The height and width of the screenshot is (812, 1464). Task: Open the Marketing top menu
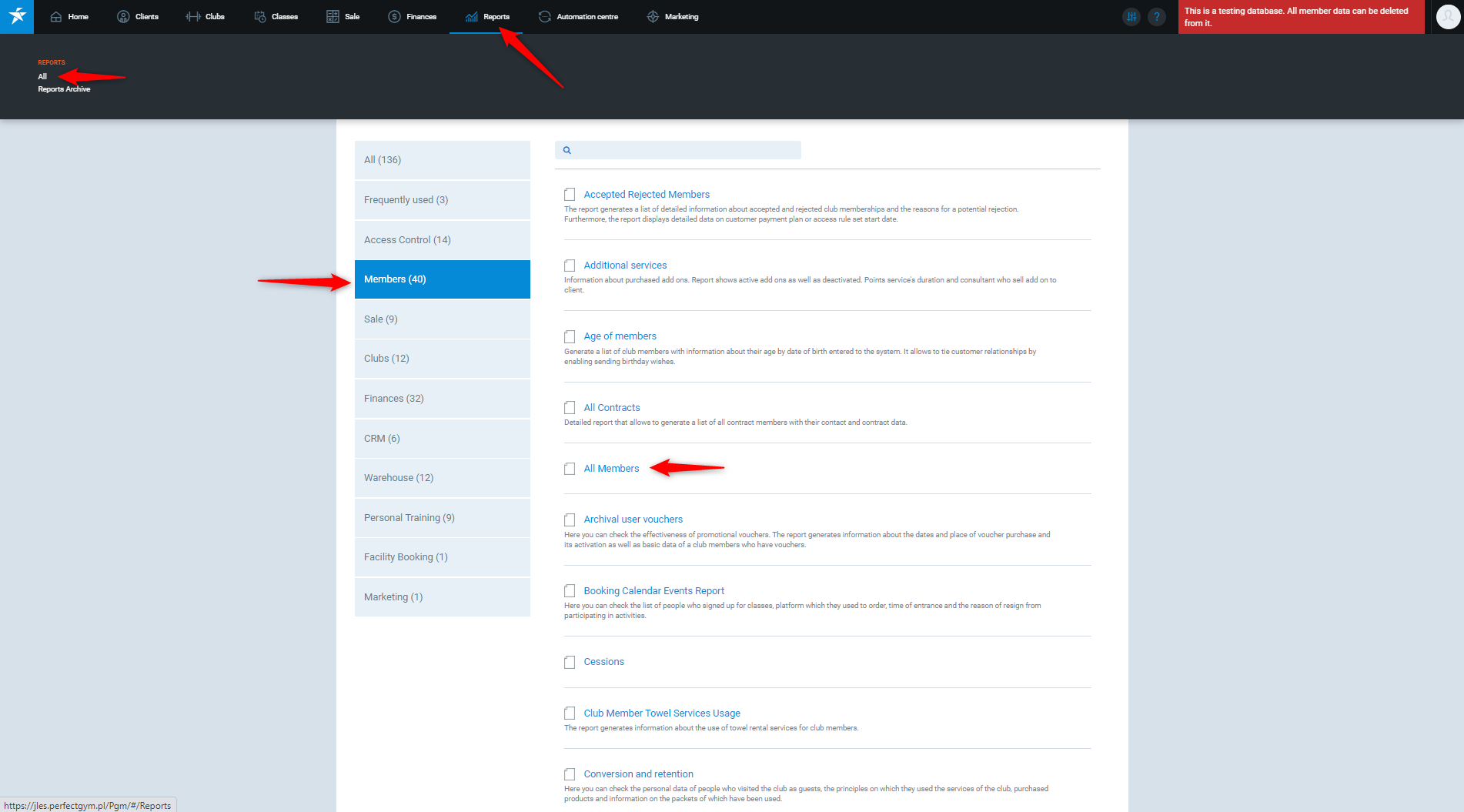(673, 17)
